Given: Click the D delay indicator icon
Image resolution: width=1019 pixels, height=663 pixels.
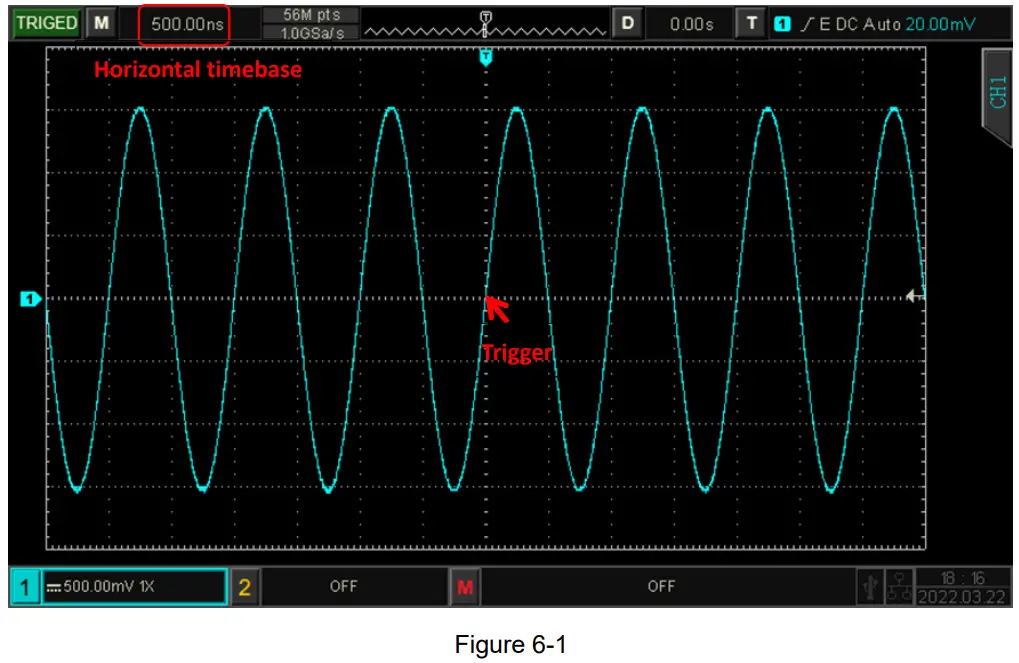Looking at the screenshot, I should tap(628, 21).
